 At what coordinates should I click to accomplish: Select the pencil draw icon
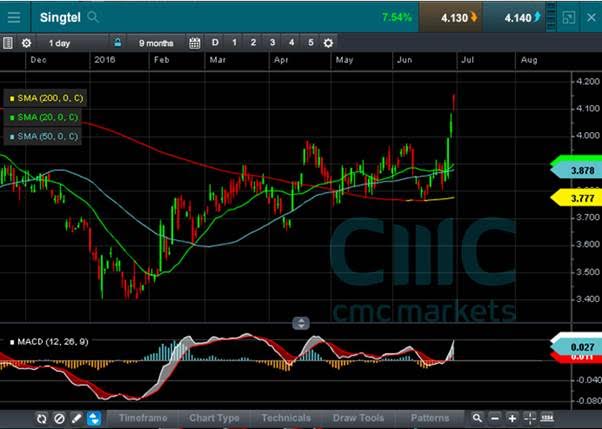pos(77,418)
